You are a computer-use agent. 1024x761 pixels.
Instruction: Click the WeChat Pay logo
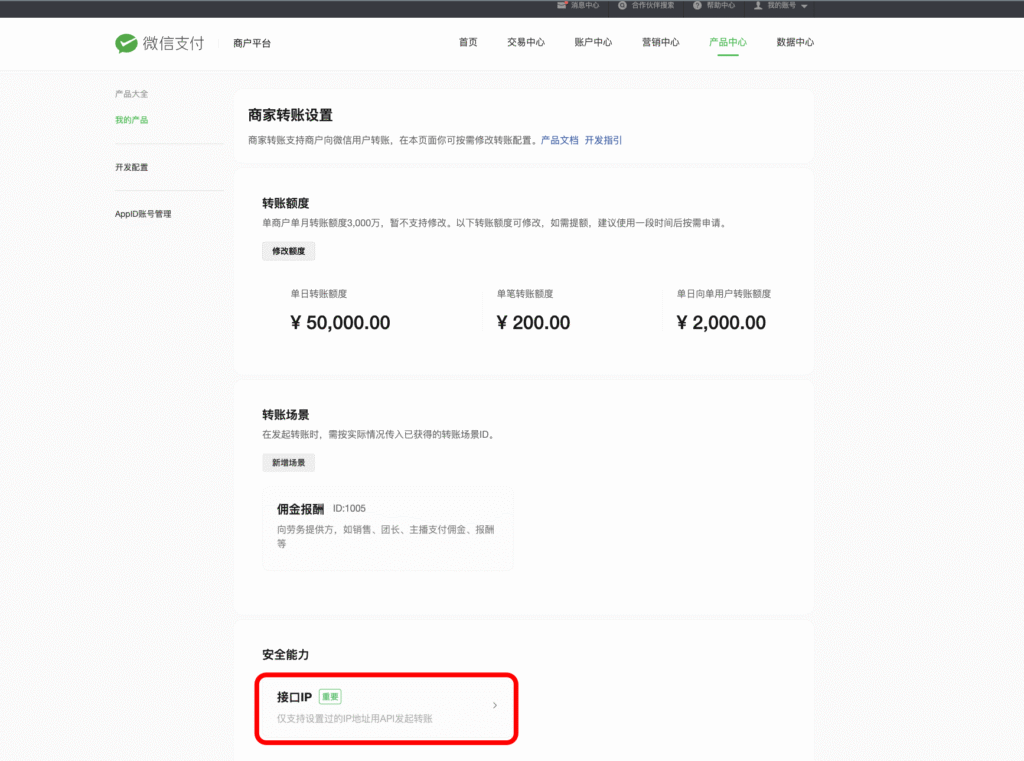[127, 43]
